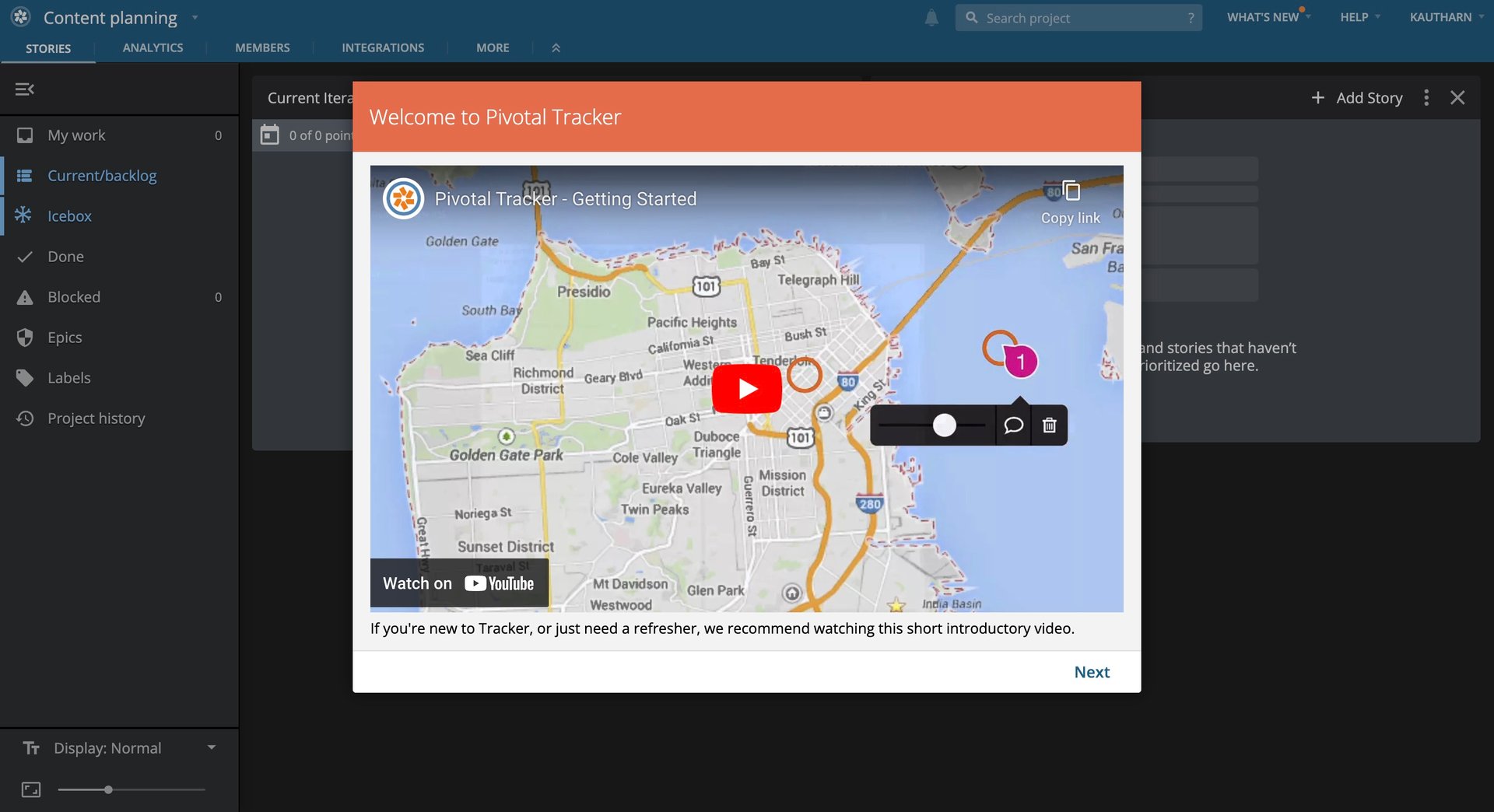Screen dimensions: 1494x812
Task: Click Next in the welcome dialog
Action: [1092, 672]
